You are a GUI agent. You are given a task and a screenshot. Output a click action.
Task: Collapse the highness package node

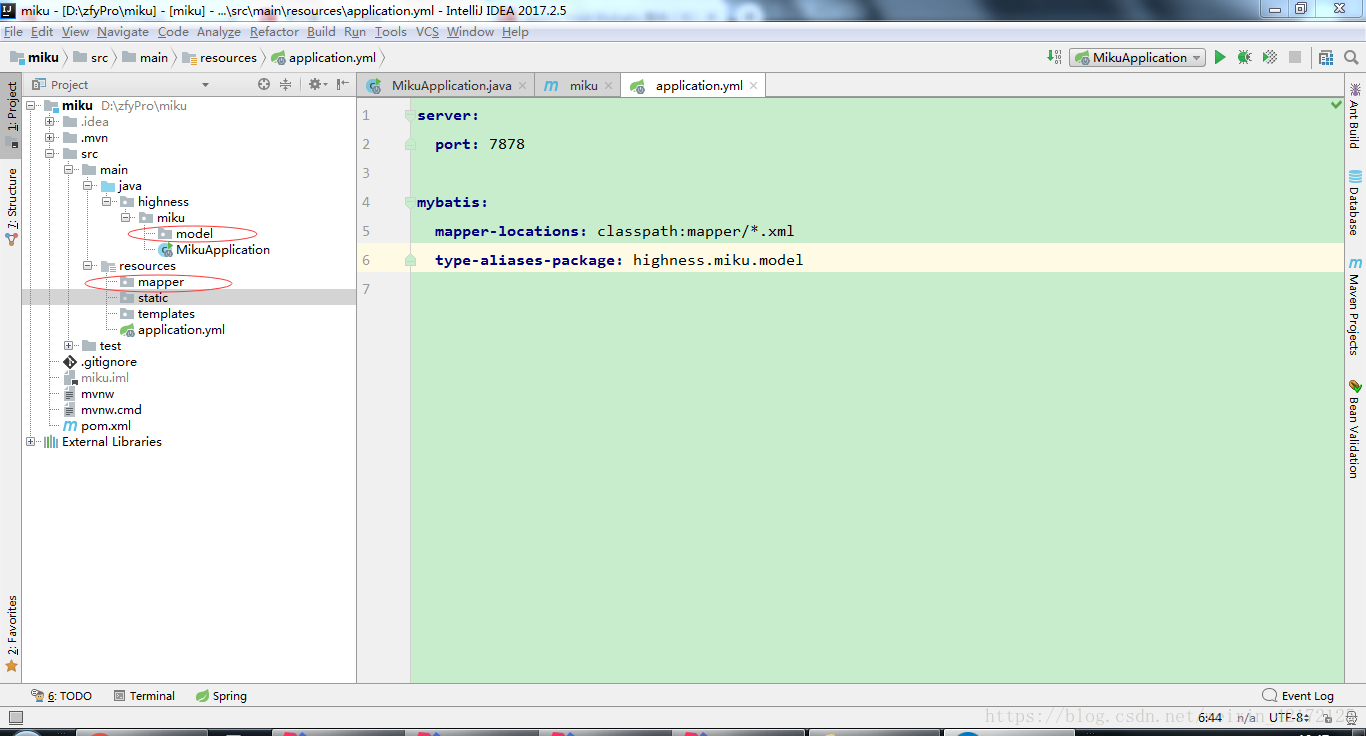click(x=107, y=201)
